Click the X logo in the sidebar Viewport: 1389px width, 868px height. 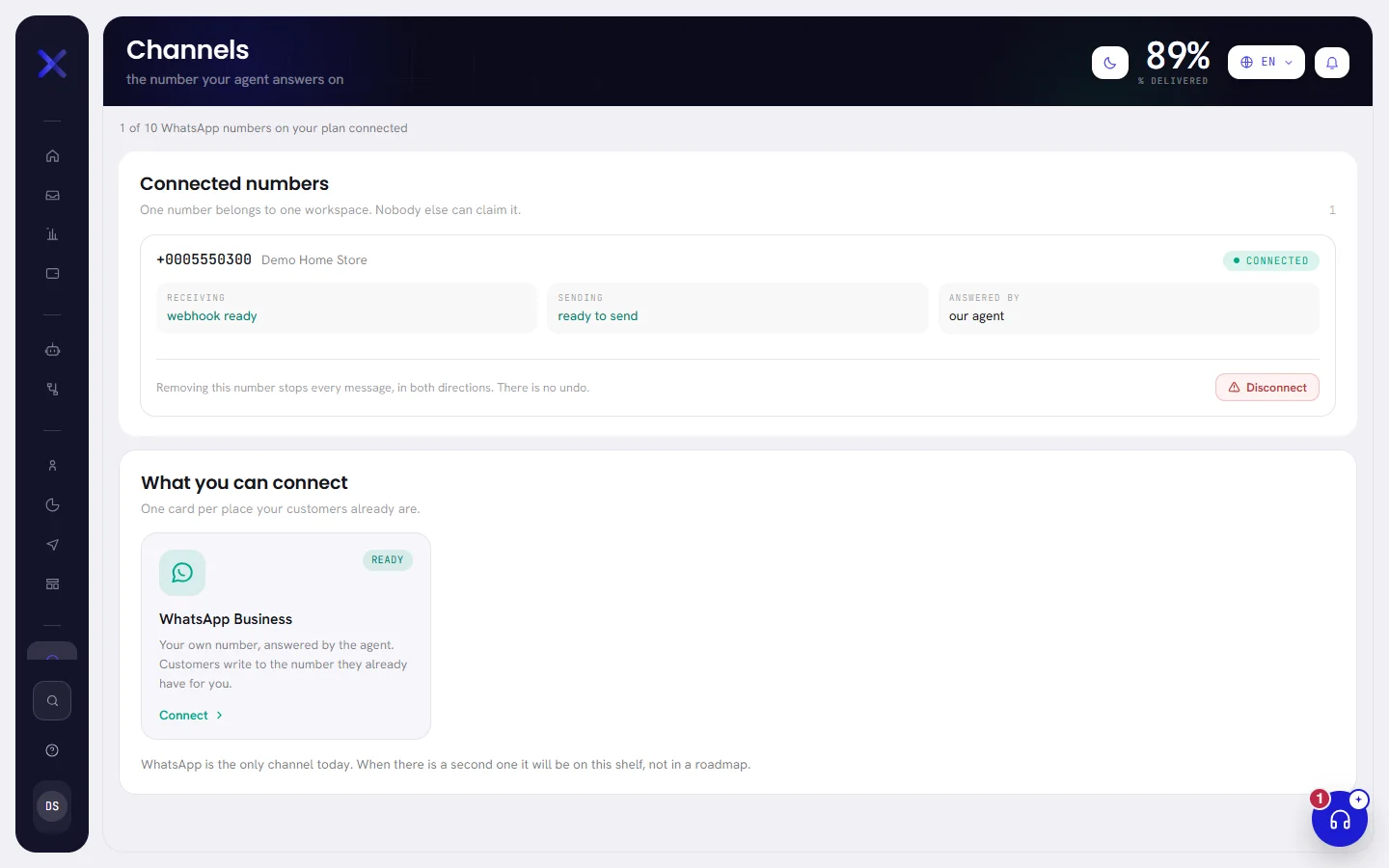tap(52, 64)
